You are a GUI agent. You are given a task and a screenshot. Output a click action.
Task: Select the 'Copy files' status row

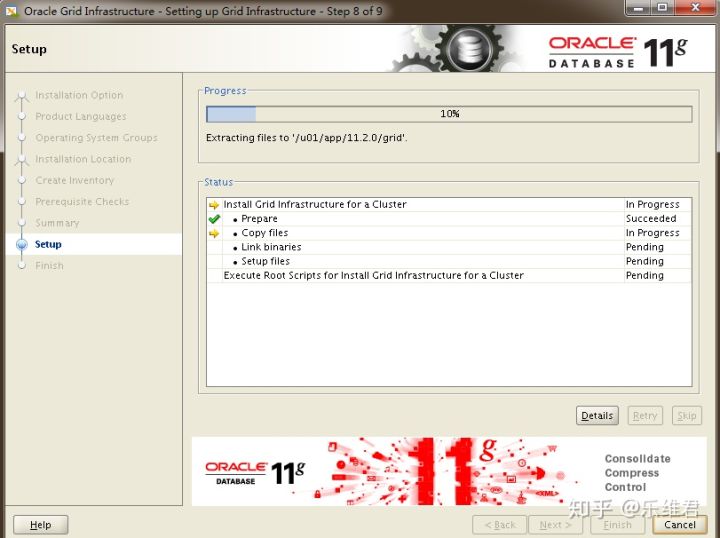(449, 233)
